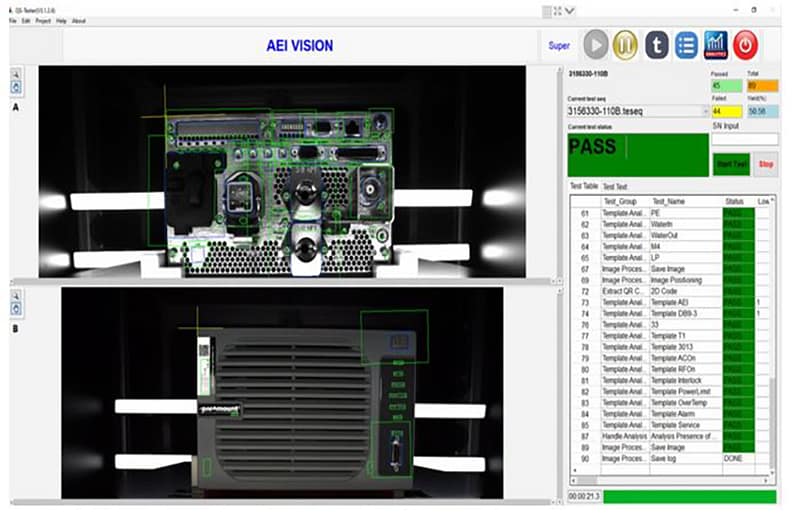Click the red power icon

click(746, 45)
